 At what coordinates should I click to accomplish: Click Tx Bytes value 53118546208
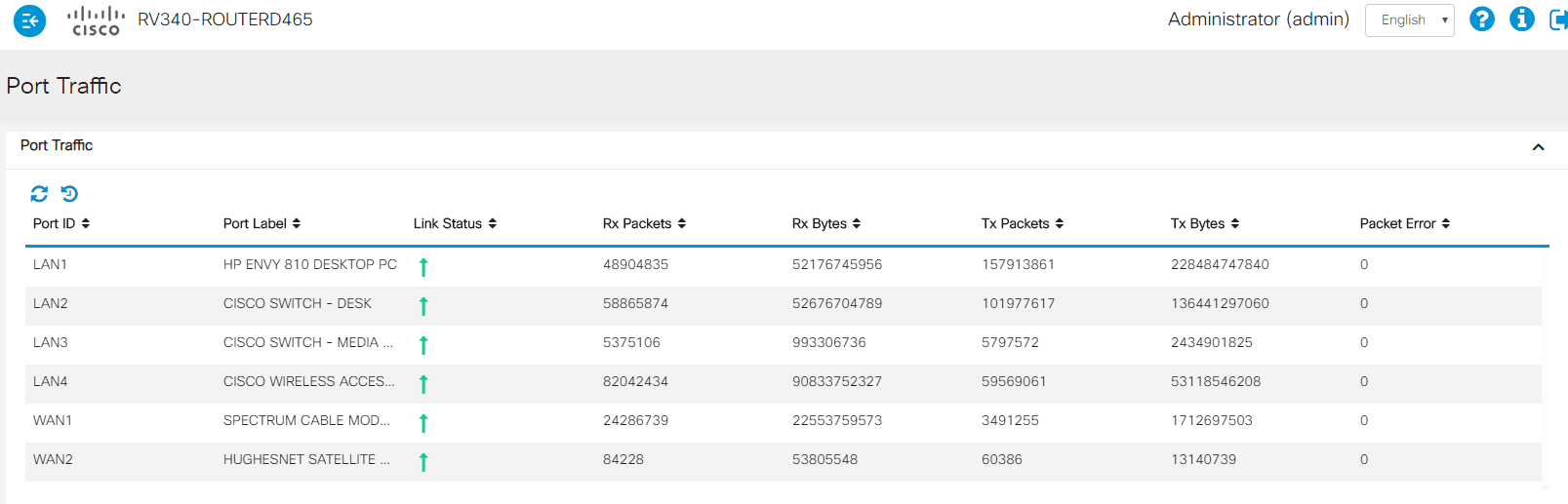click(1216, 381)
